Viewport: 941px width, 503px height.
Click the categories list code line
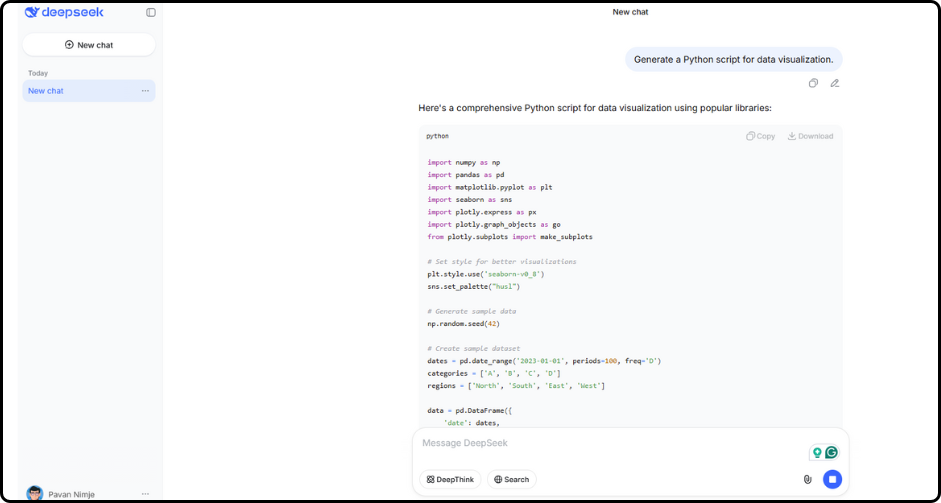494,373
